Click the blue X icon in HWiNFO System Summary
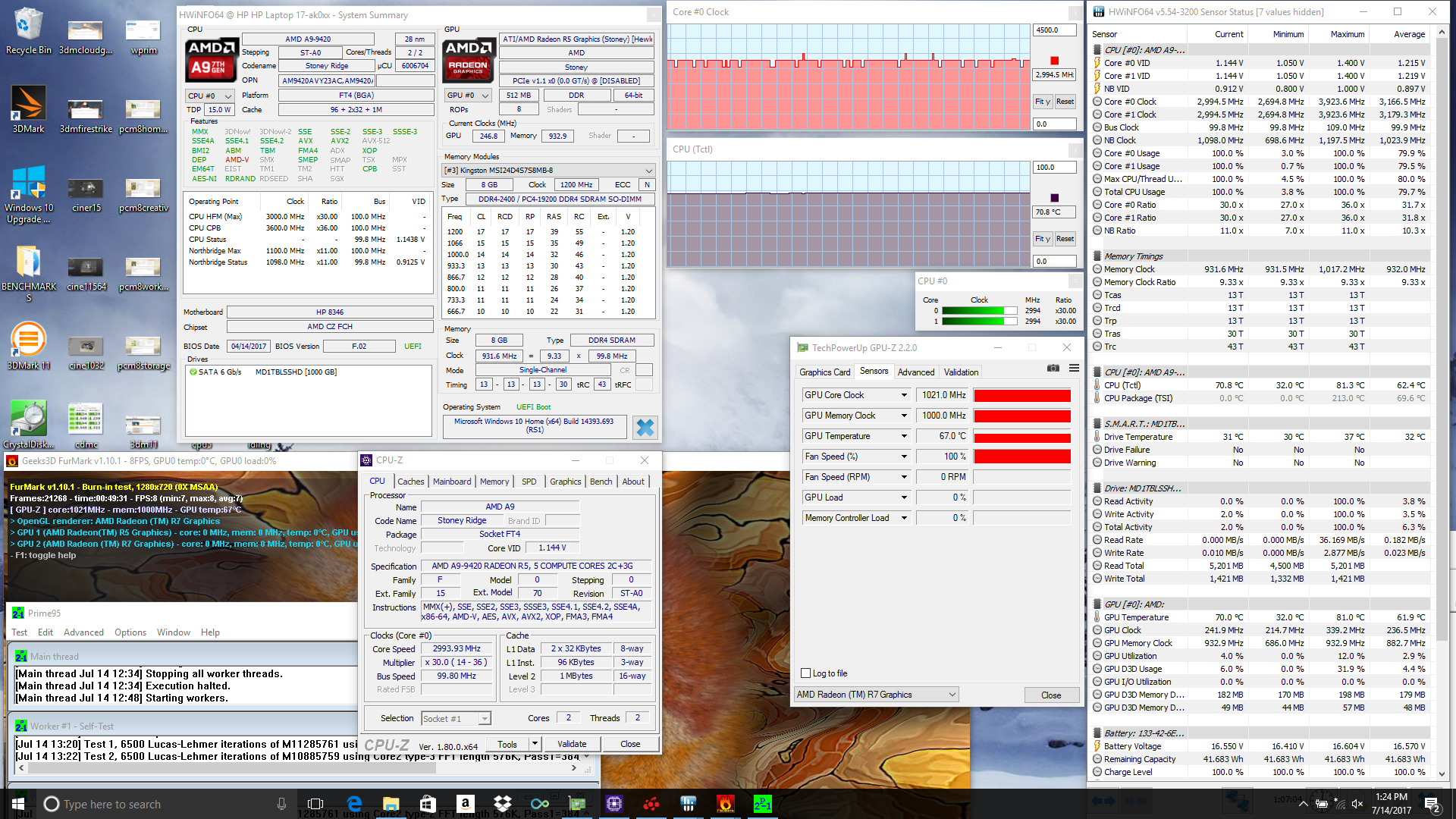 coord(645,428)
